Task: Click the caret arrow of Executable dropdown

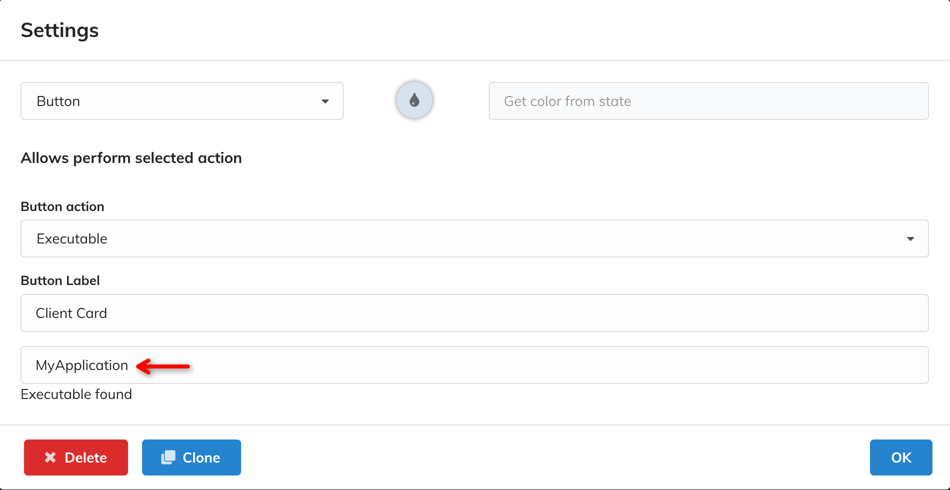Action: [x=910, y=239]
